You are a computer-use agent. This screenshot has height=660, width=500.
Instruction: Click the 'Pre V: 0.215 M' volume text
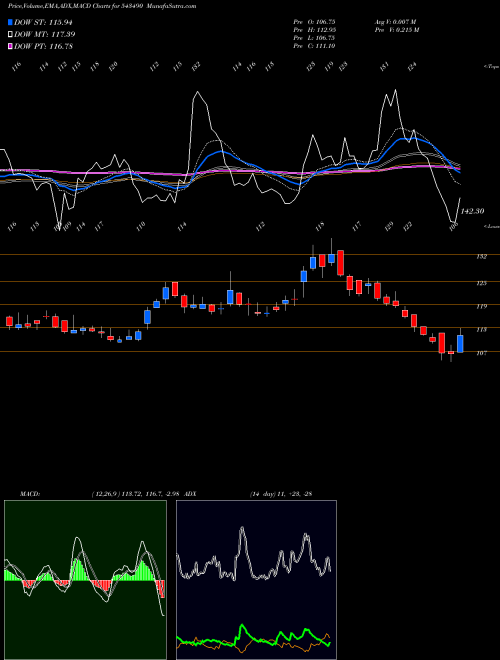pos(397,30)
